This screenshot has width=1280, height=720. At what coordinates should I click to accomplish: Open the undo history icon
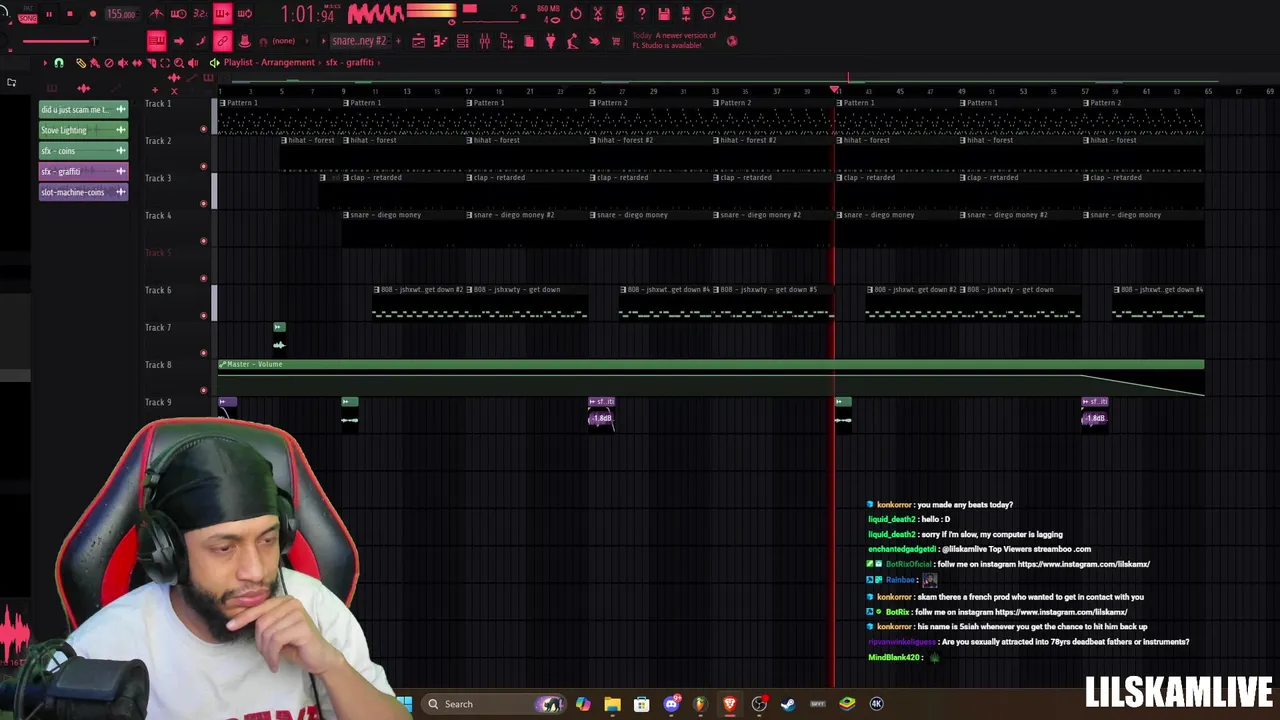(x=576, y=14)
